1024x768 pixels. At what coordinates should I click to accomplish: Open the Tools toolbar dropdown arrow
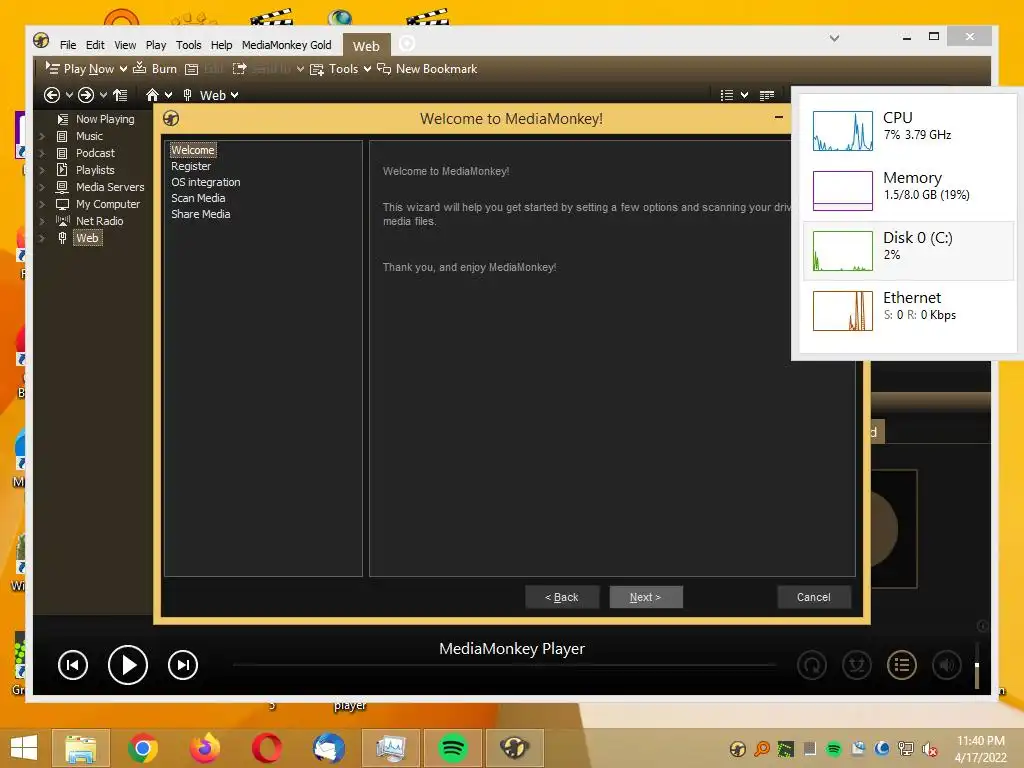coord(367,69)
